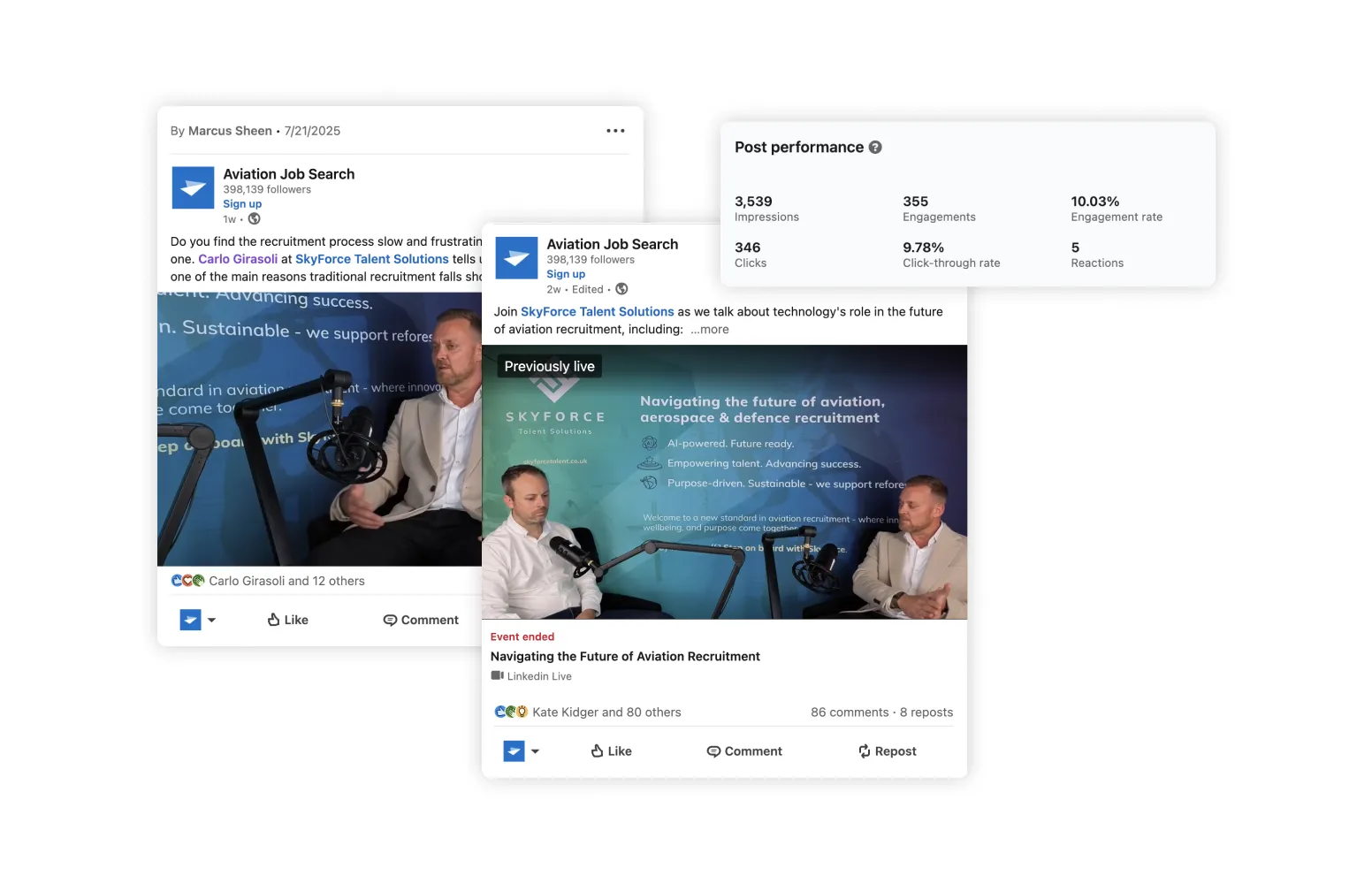Click the 5 Reactions metric
The width and height of the screenshot is (1372, 884).
pyautogui.click(x=1097, y=255)
